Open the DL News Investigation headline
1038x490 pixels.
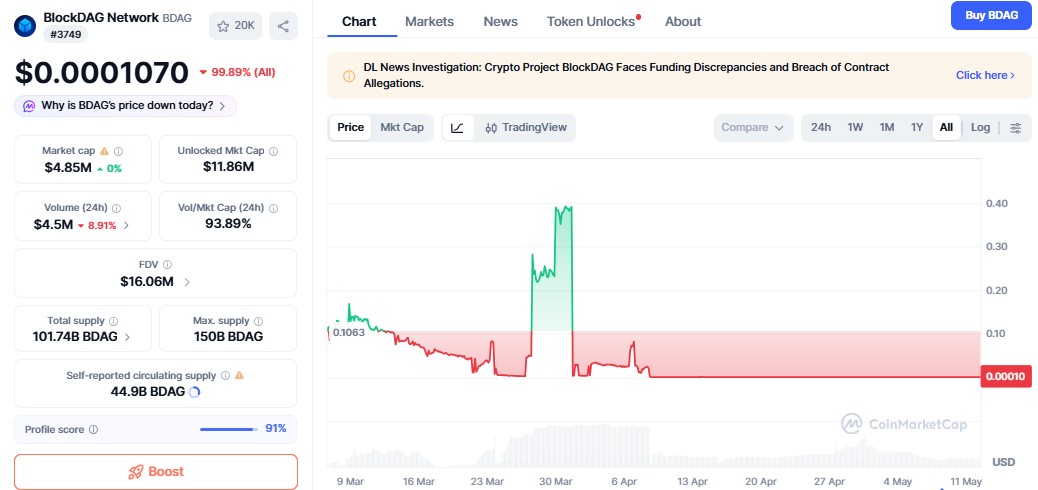(x=626, y=75)
